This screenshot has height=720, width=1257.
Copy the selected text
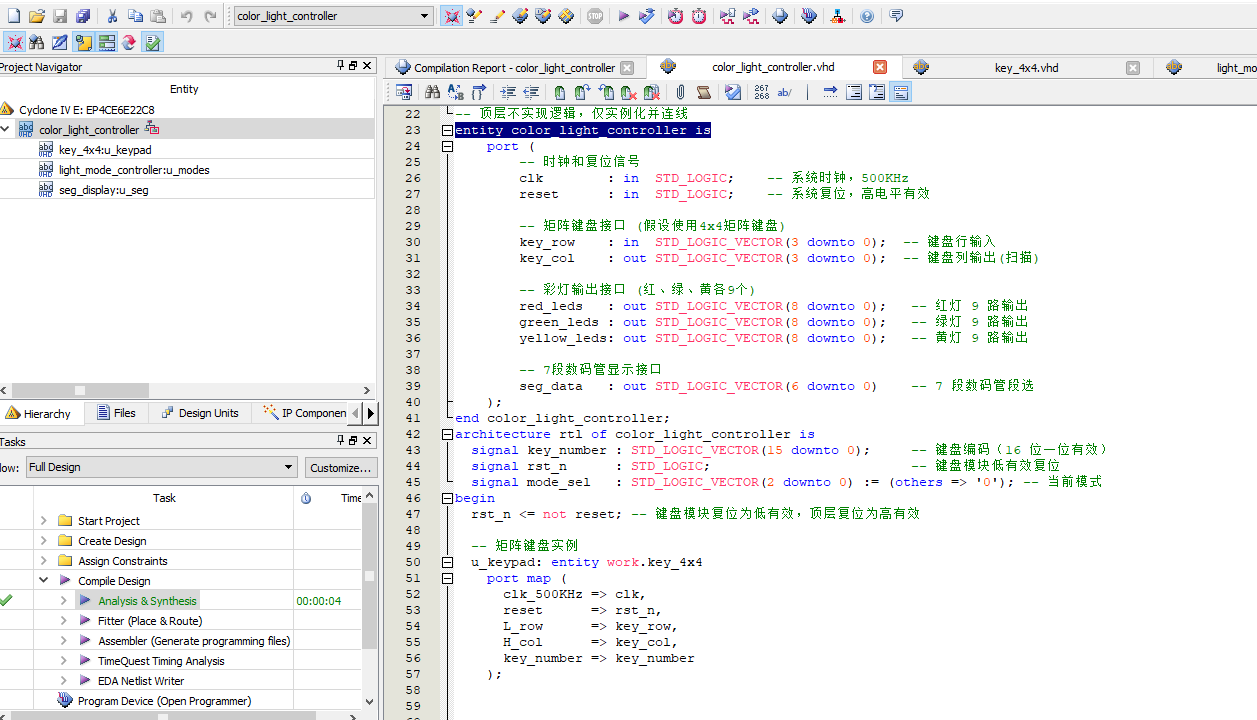click(135, 16)
